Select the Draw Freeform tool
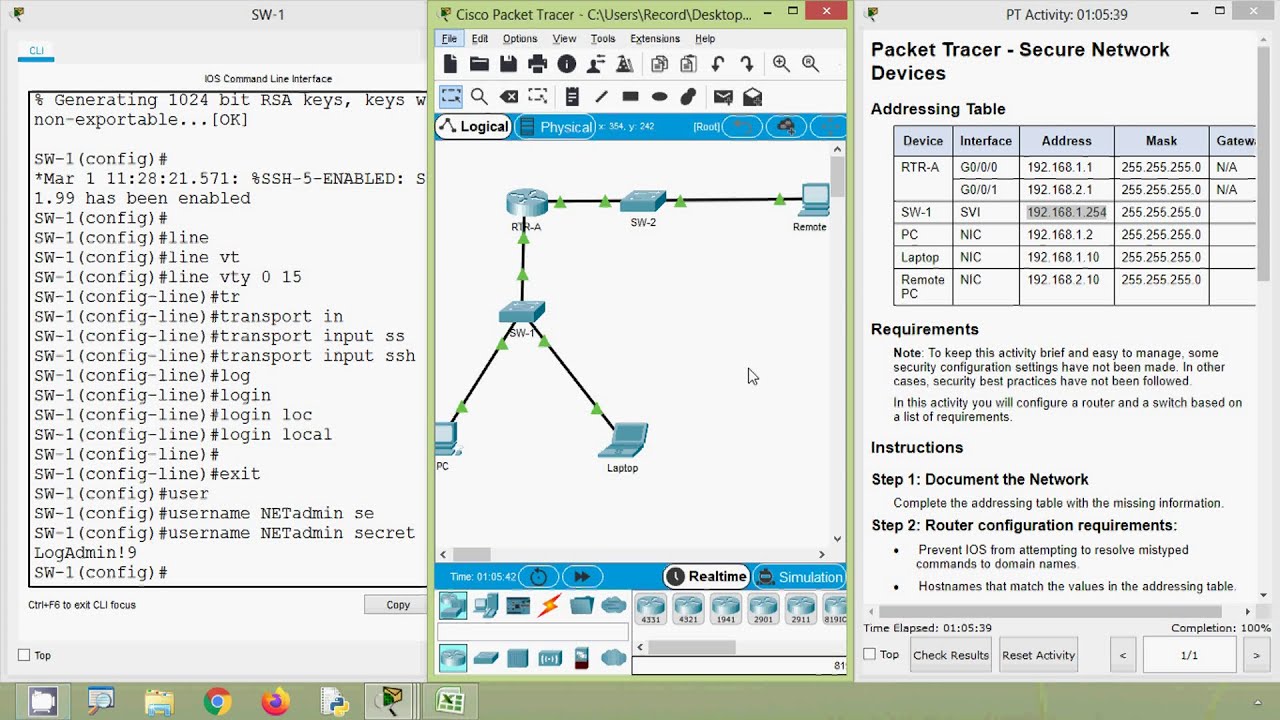 pos(688,97)
